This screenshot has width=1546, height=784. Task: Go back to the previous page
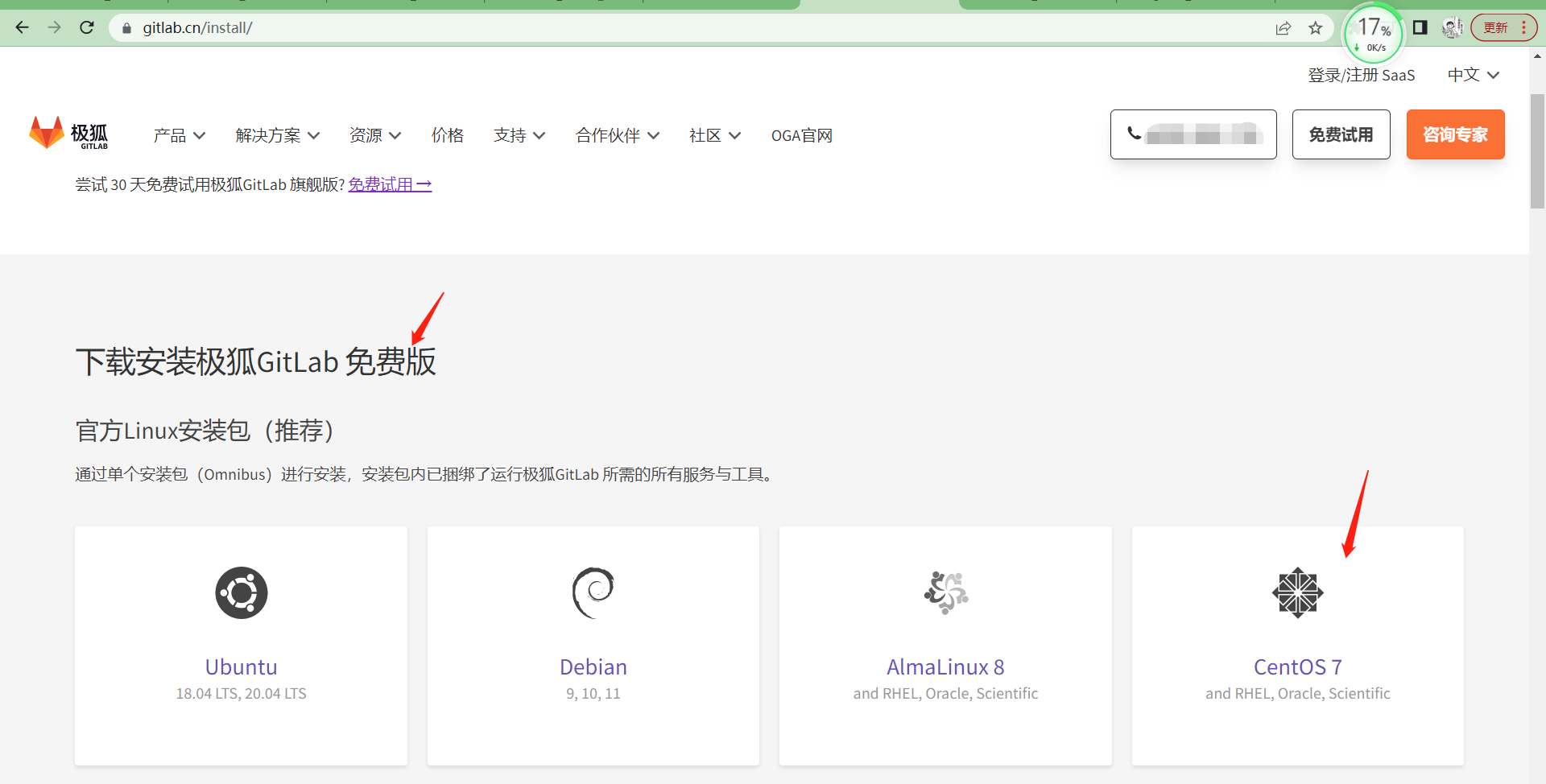pyautogui.click(x=22, y=27)
